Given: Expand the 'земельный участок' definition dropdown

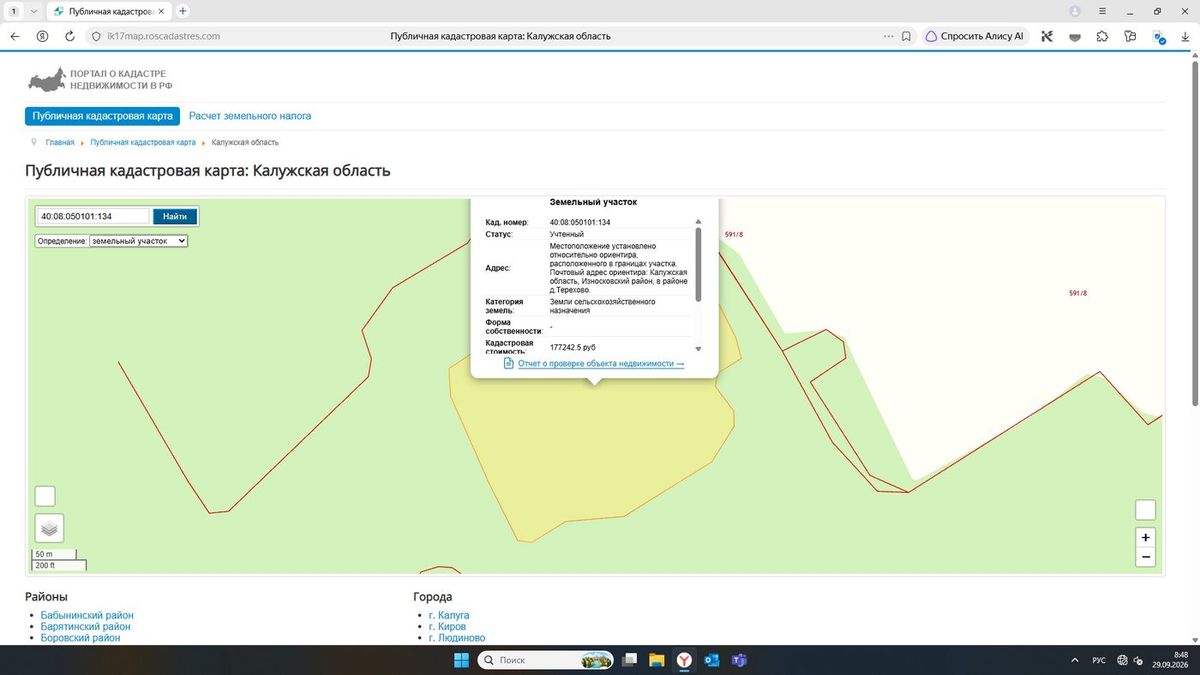Looking at the screenshot, I should (x=138, y=241).
